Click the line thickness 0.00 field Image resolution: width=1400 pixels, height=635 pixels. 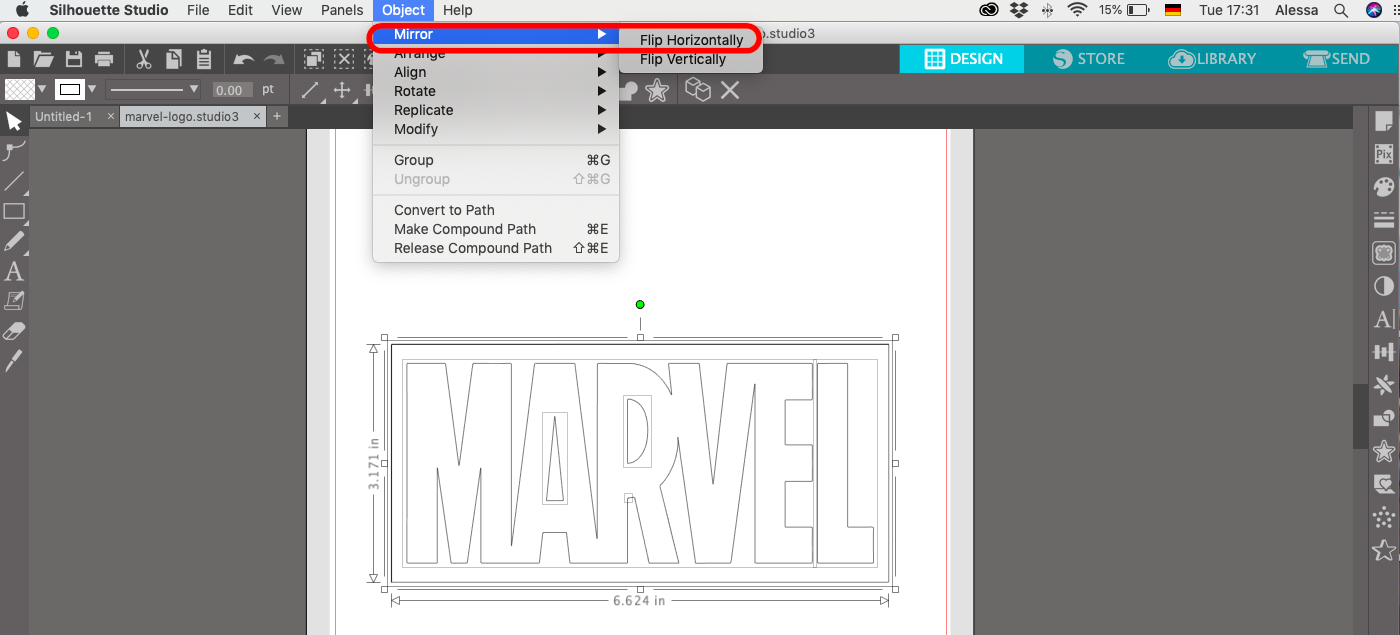[233, 90]
